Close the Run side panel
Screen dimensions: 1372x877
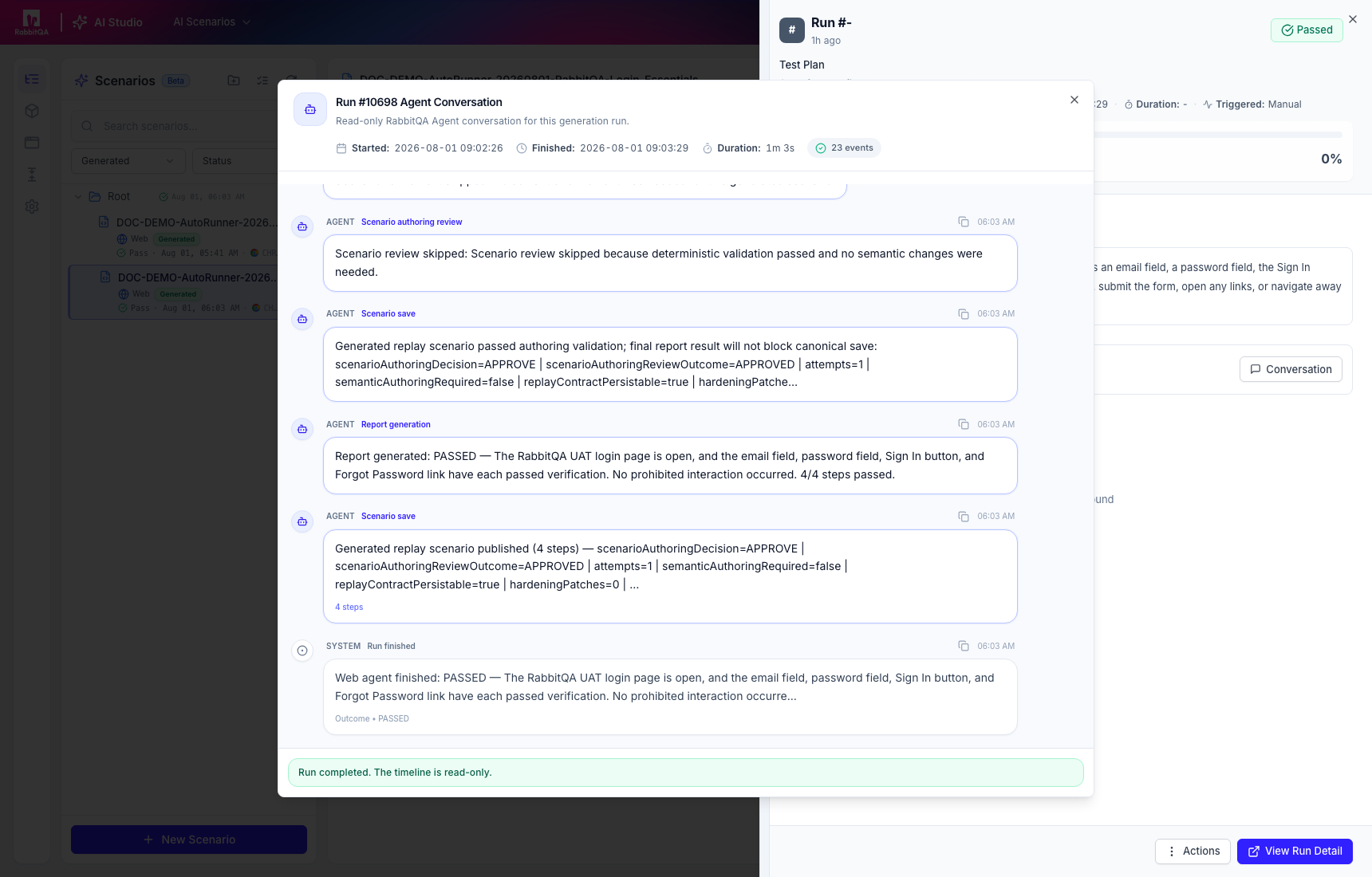tap(1353, 19)
